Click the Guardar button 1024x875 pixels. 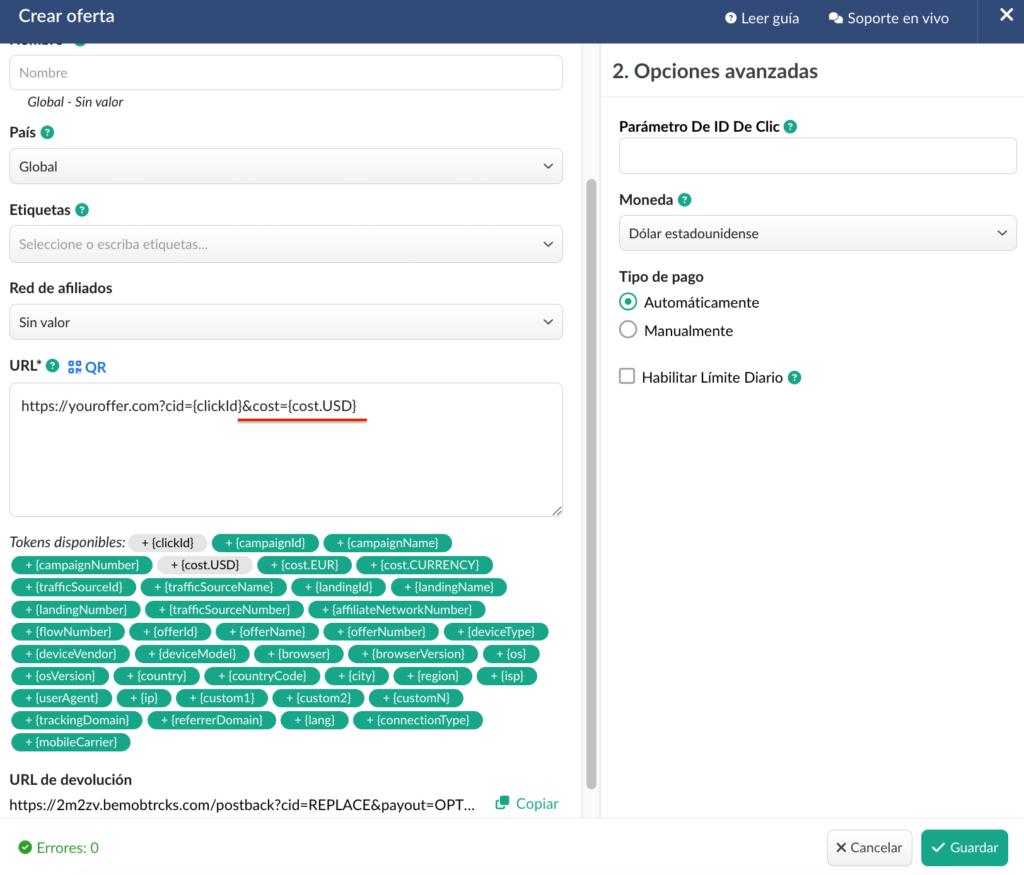coord(964,847)
